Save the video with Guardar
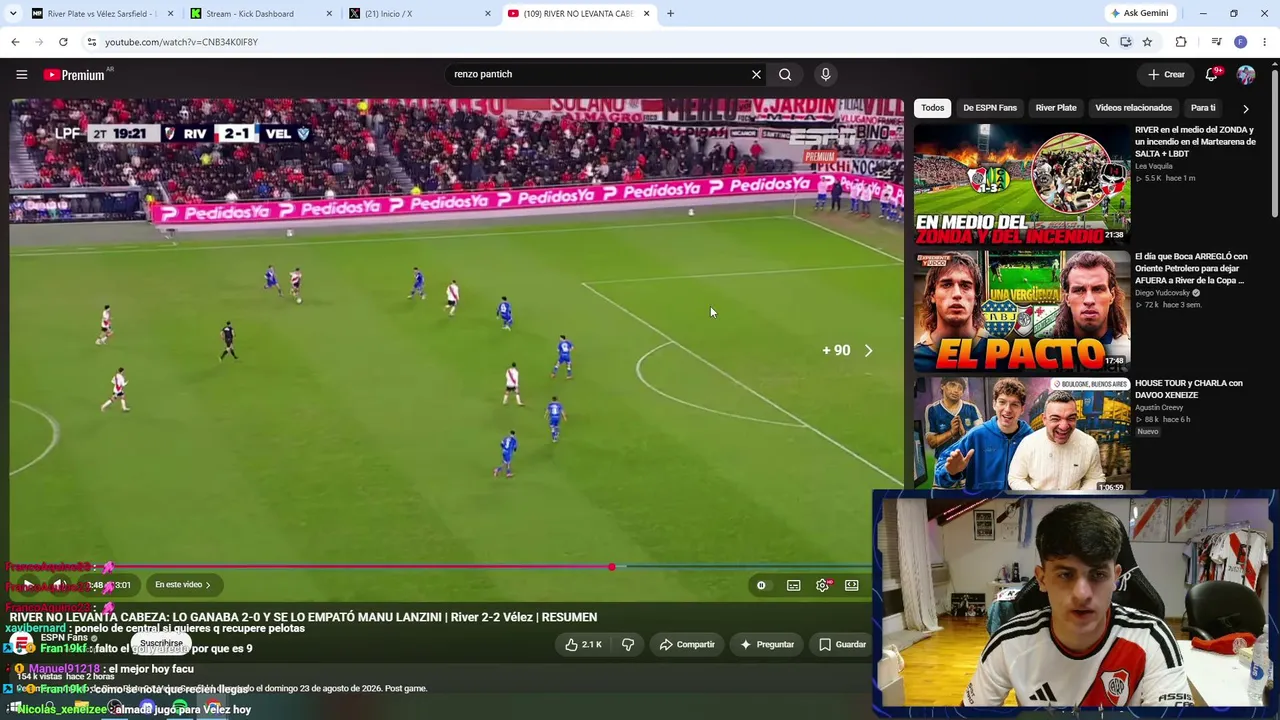The image size is (1280, 720). 842,645
